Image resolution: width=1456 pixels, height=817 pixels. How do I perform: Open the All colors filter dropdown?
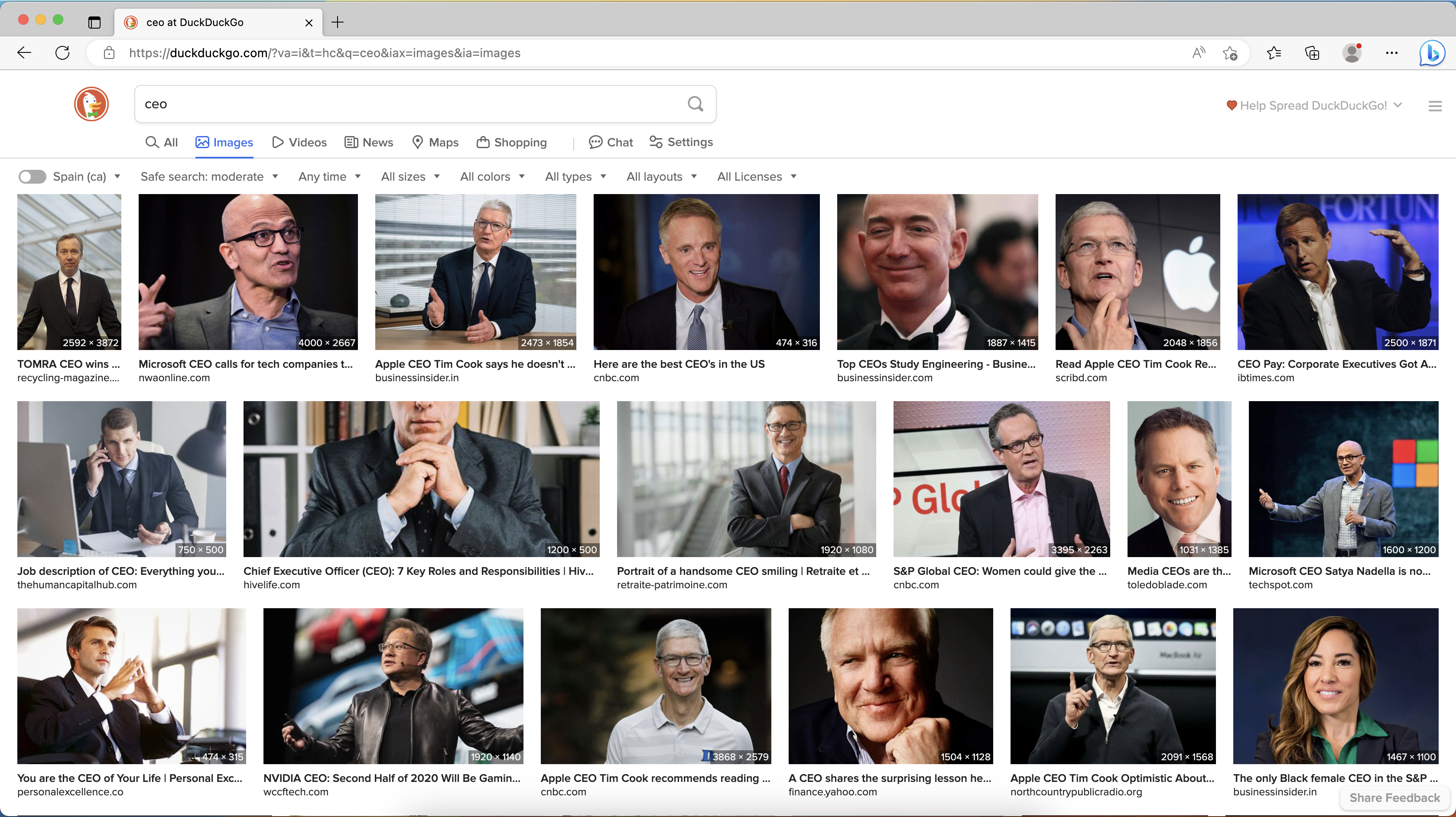tap(492, 177)
